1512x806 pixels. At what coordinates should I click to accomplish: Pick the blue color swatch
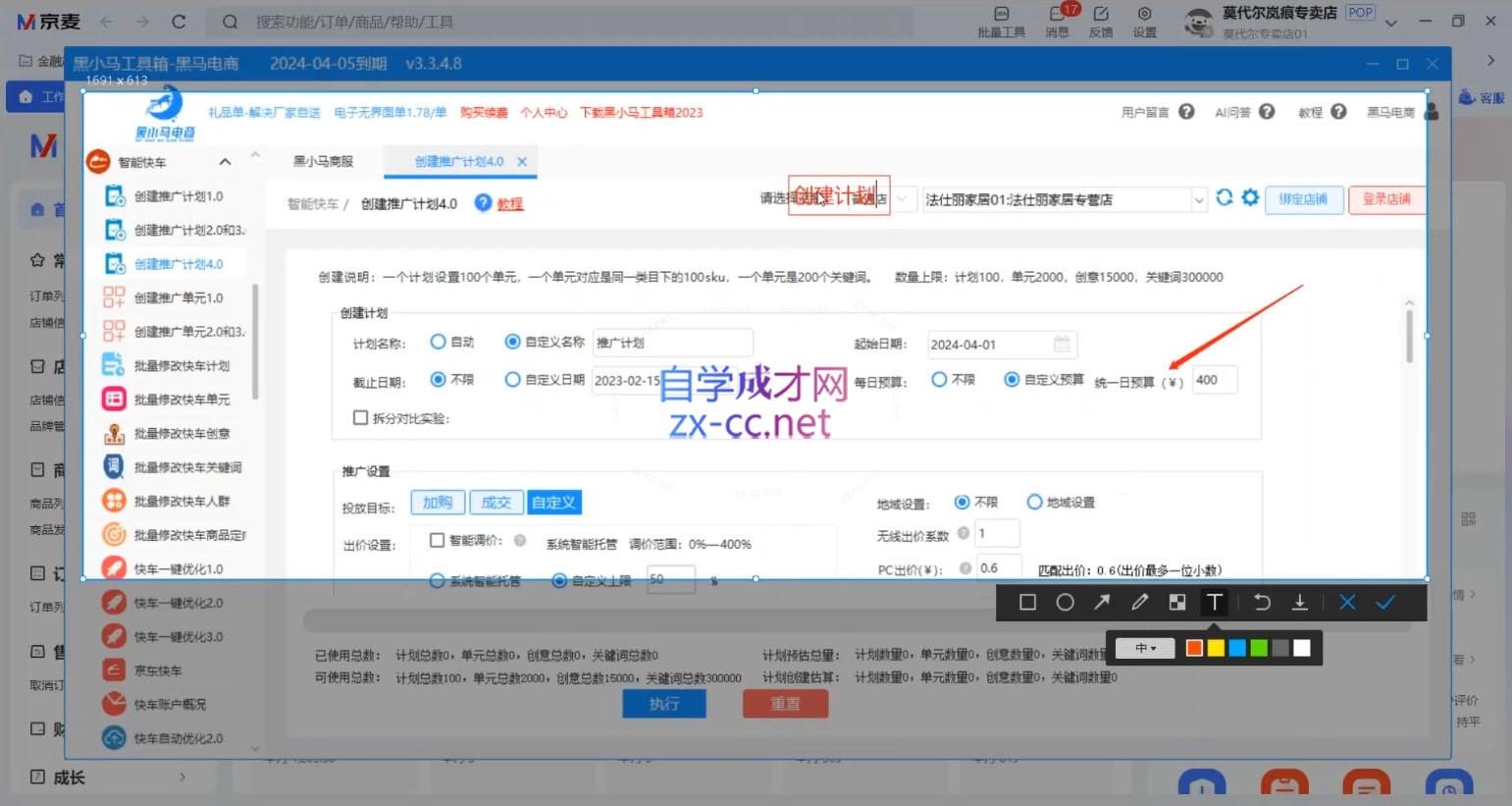1237,648
